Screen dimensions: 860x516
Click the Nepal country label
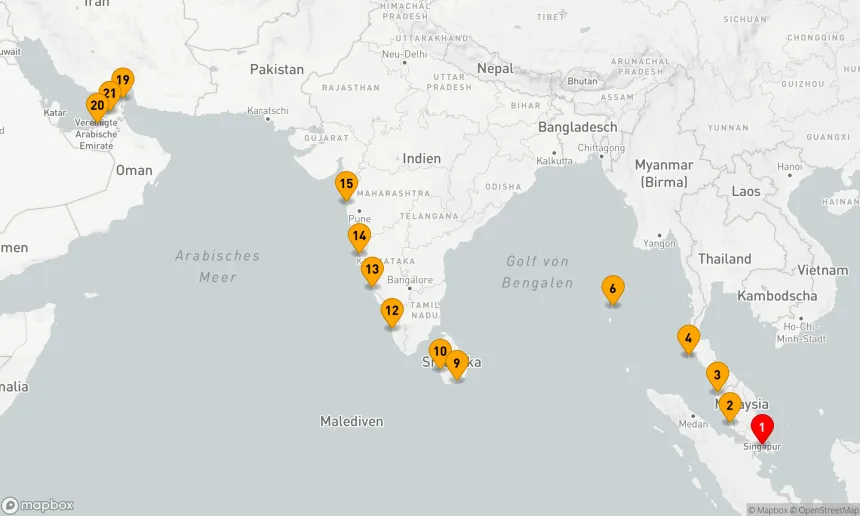[495, 69]
